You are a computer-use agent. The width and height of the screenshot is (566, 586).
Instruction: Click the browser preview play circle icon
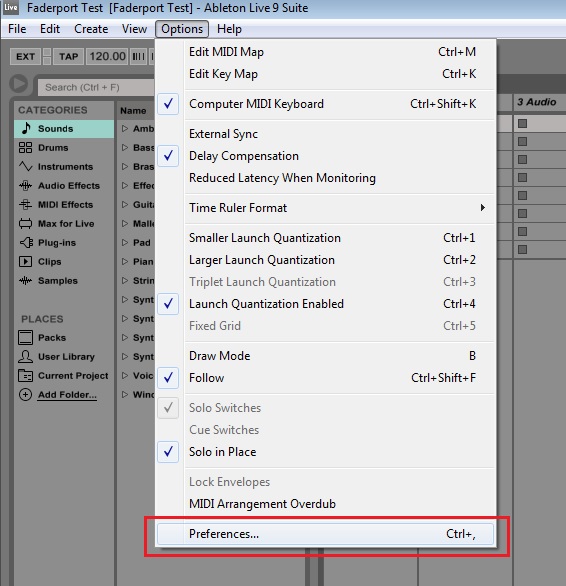tap(18, 84)
